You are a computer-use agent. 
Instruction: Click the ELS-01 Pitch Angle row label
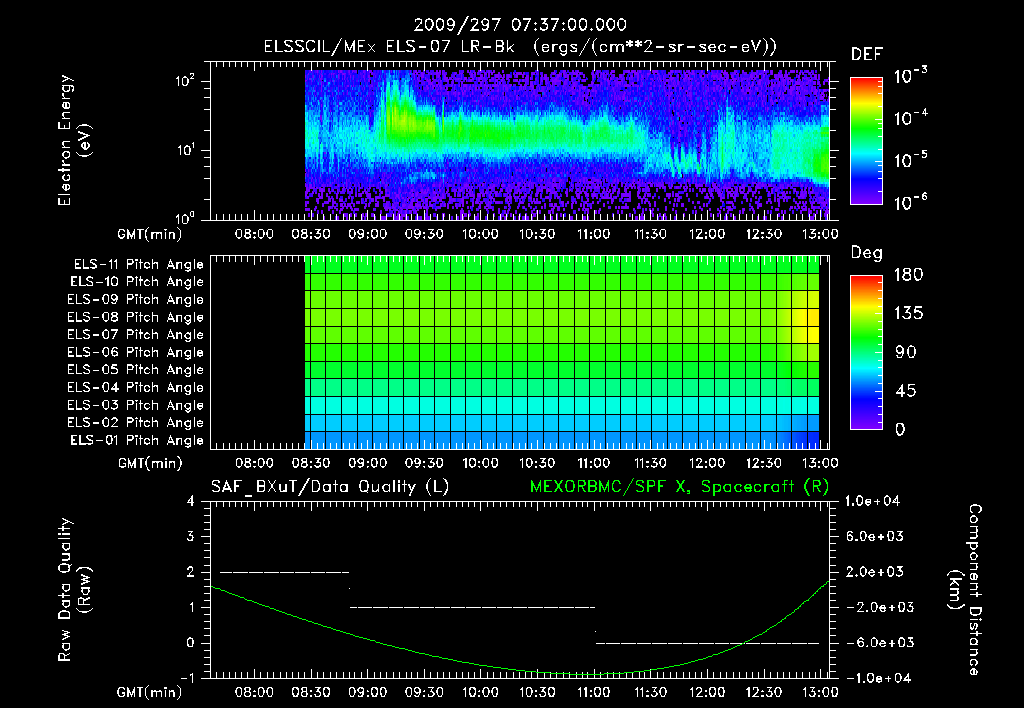[x=137, y=440]
